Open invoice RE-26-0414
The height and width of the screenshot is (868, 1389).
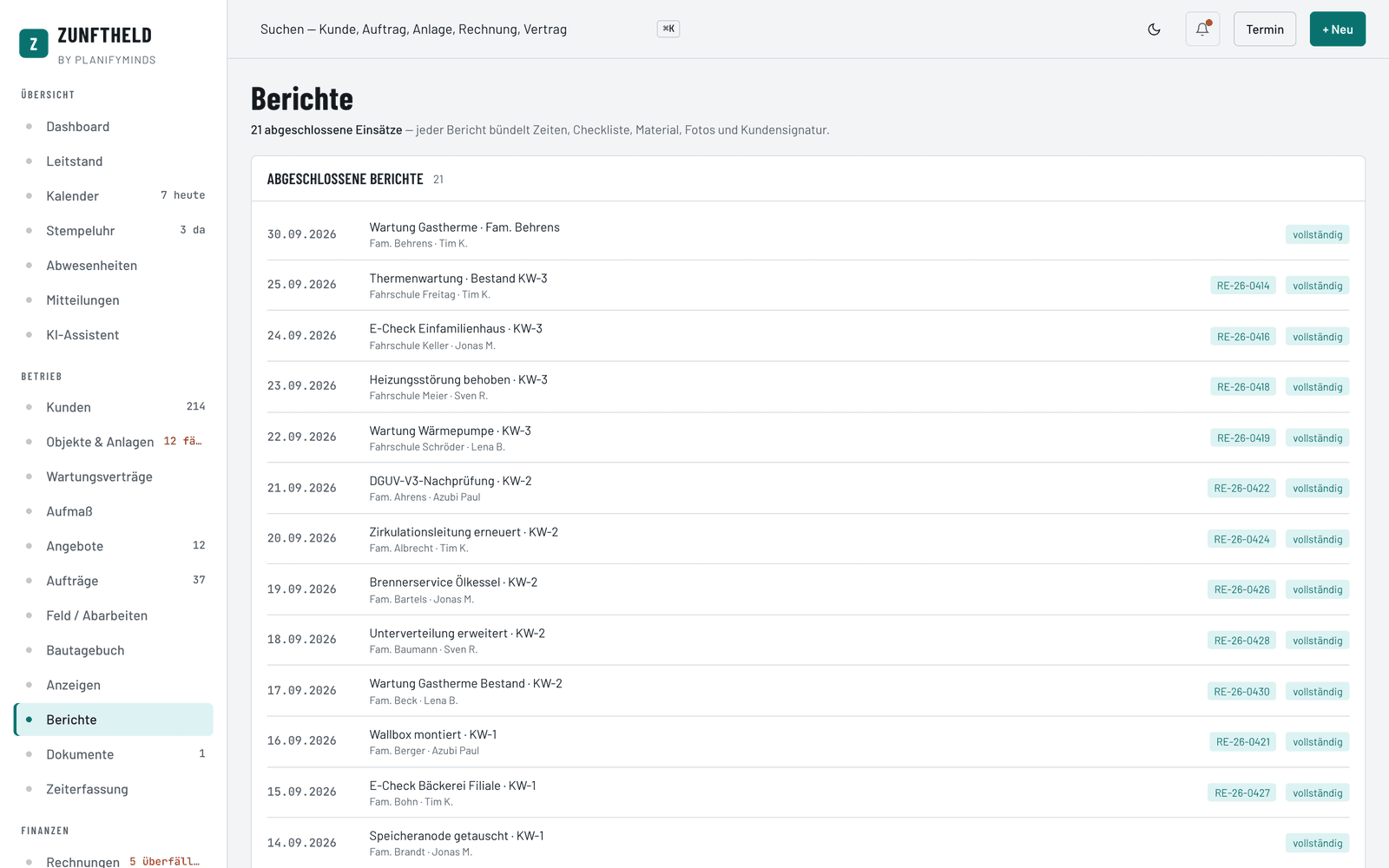coord(1243,286)
